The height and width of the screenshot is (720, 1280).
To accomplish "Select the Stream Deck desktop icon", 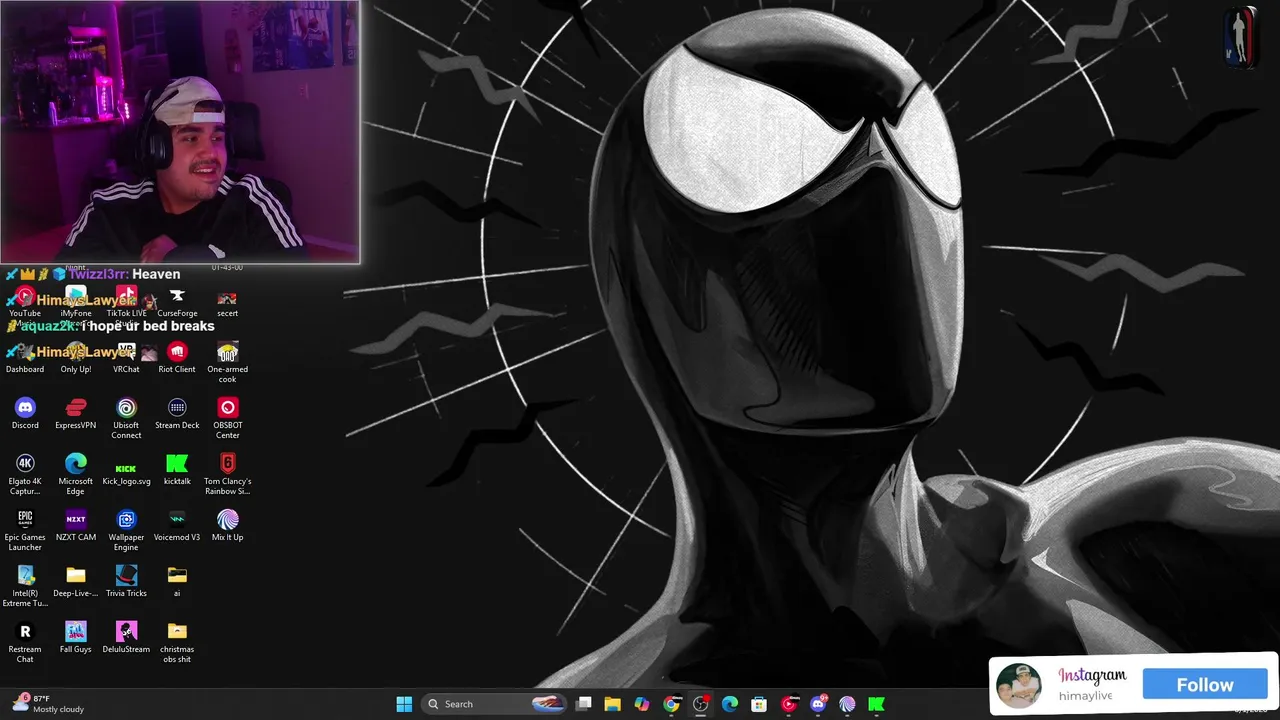I will (177, 413).
